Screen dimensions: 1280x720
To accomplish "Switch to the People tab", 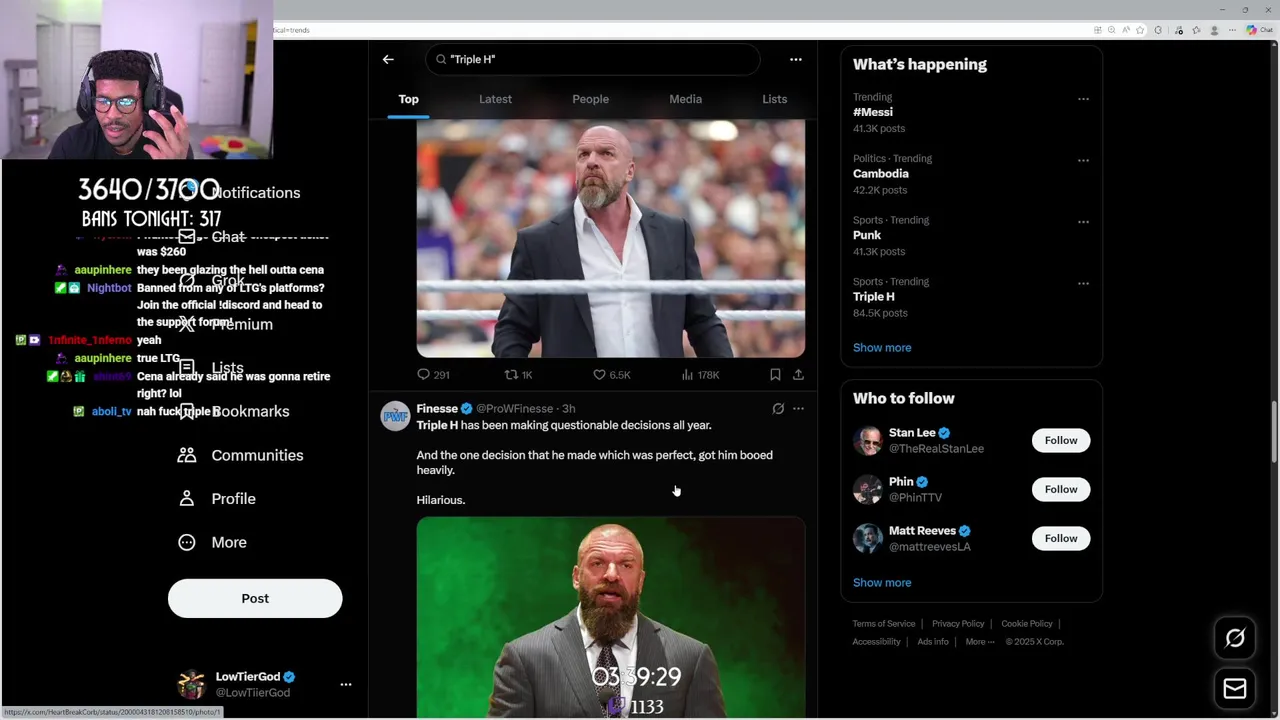I will (x=590, y=99).
